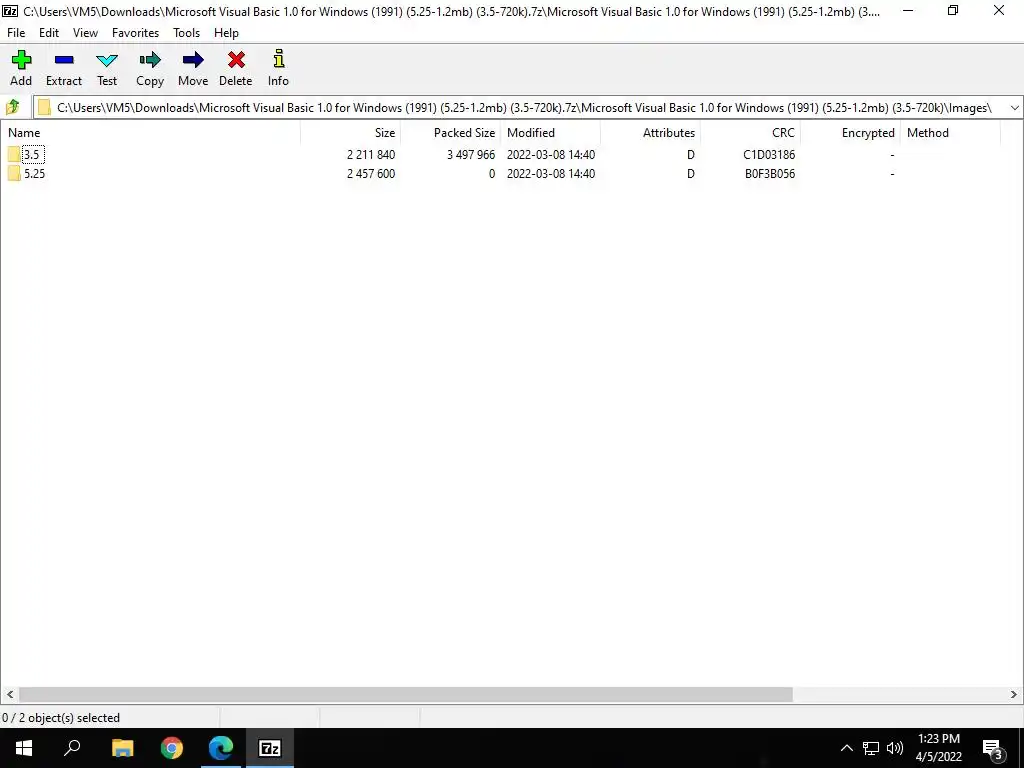Go up one folder level
The width and height of the screenshot is (1024, 768).
point(12,107)
